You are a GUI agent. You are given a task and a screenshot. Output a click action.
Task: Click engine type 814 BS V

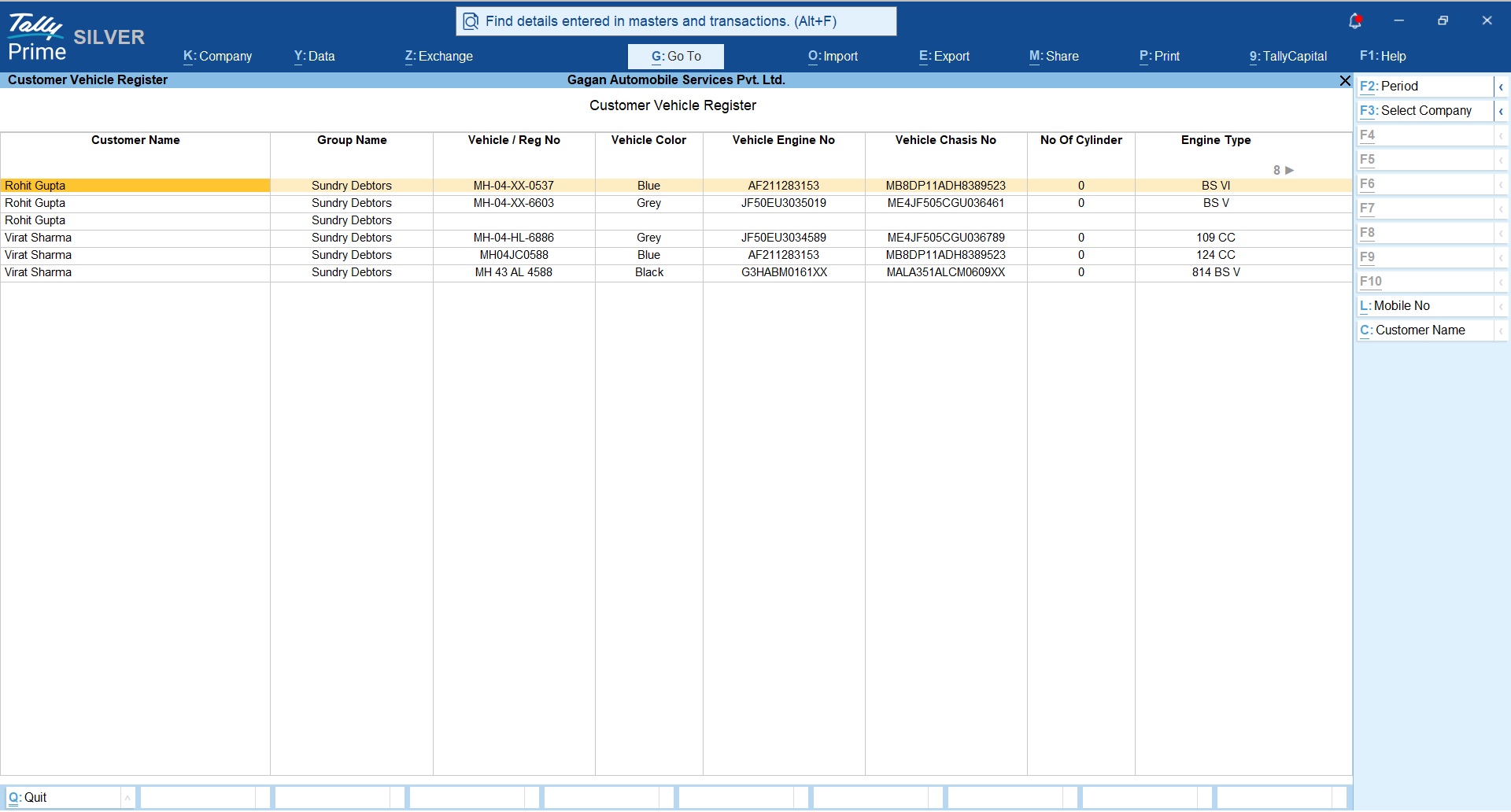[x=1216, y=272]
